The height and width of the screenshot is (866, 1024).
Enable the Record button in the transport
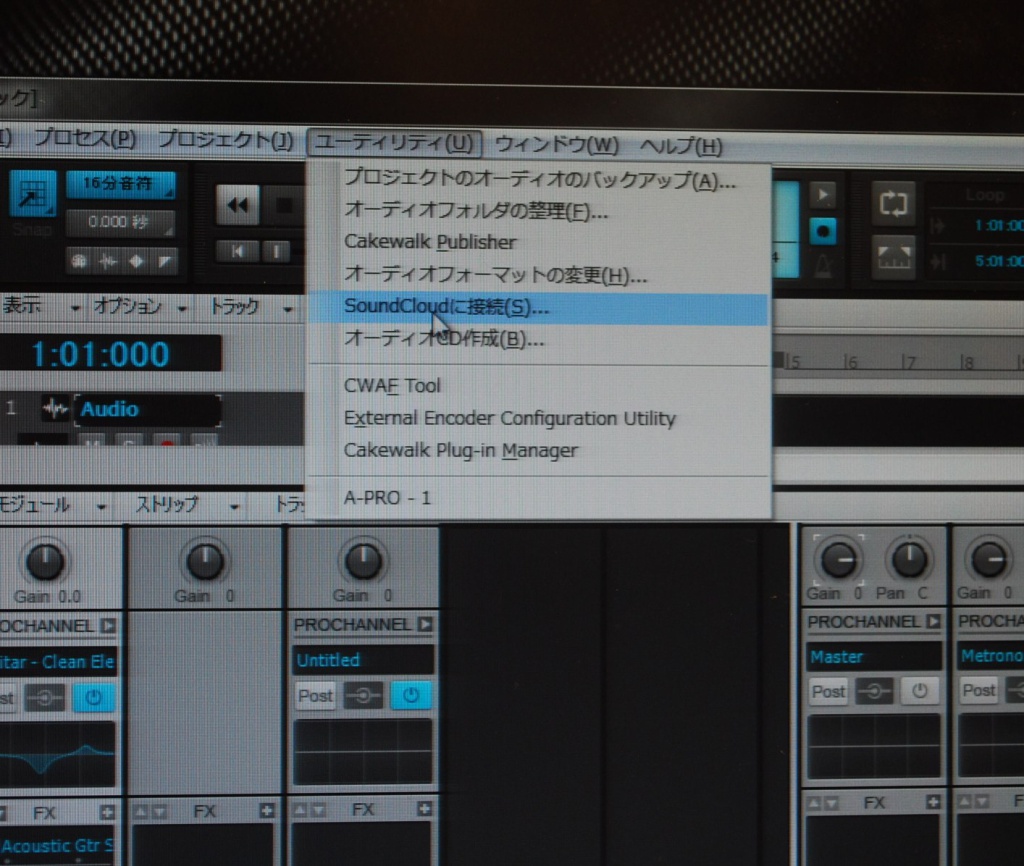(822, 230)
